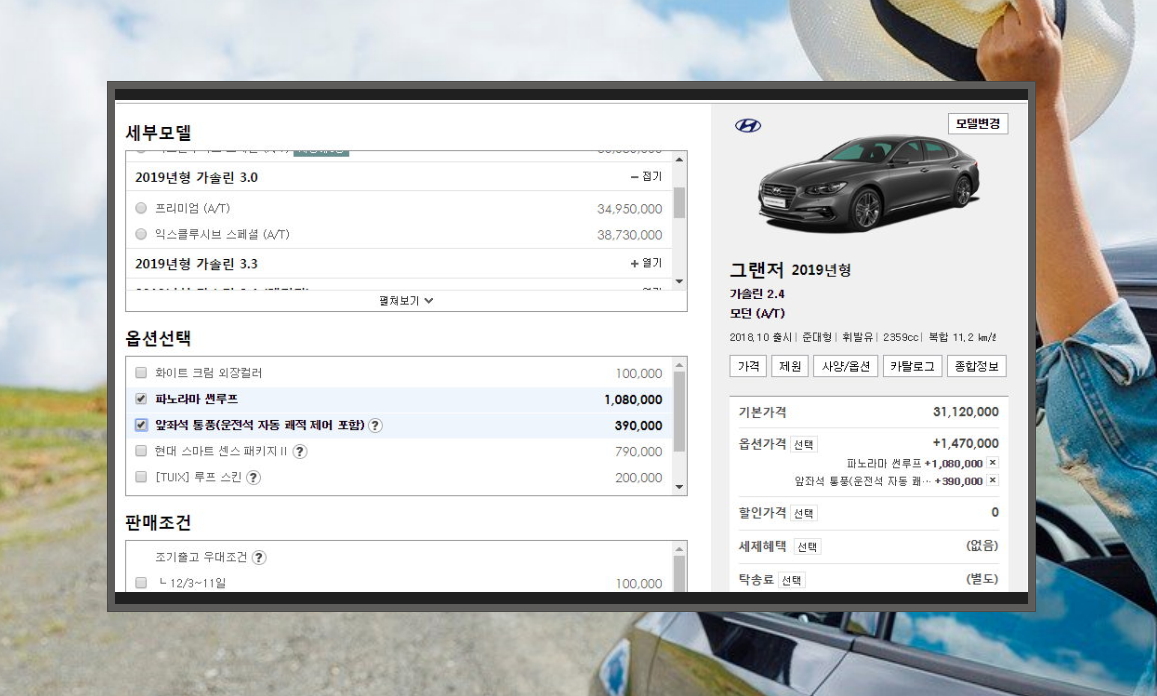This screenshot has height=696, width=1157.
Task: Check 현대 스마트 센스 패키지 II
Action: click(x=141, y=451)
